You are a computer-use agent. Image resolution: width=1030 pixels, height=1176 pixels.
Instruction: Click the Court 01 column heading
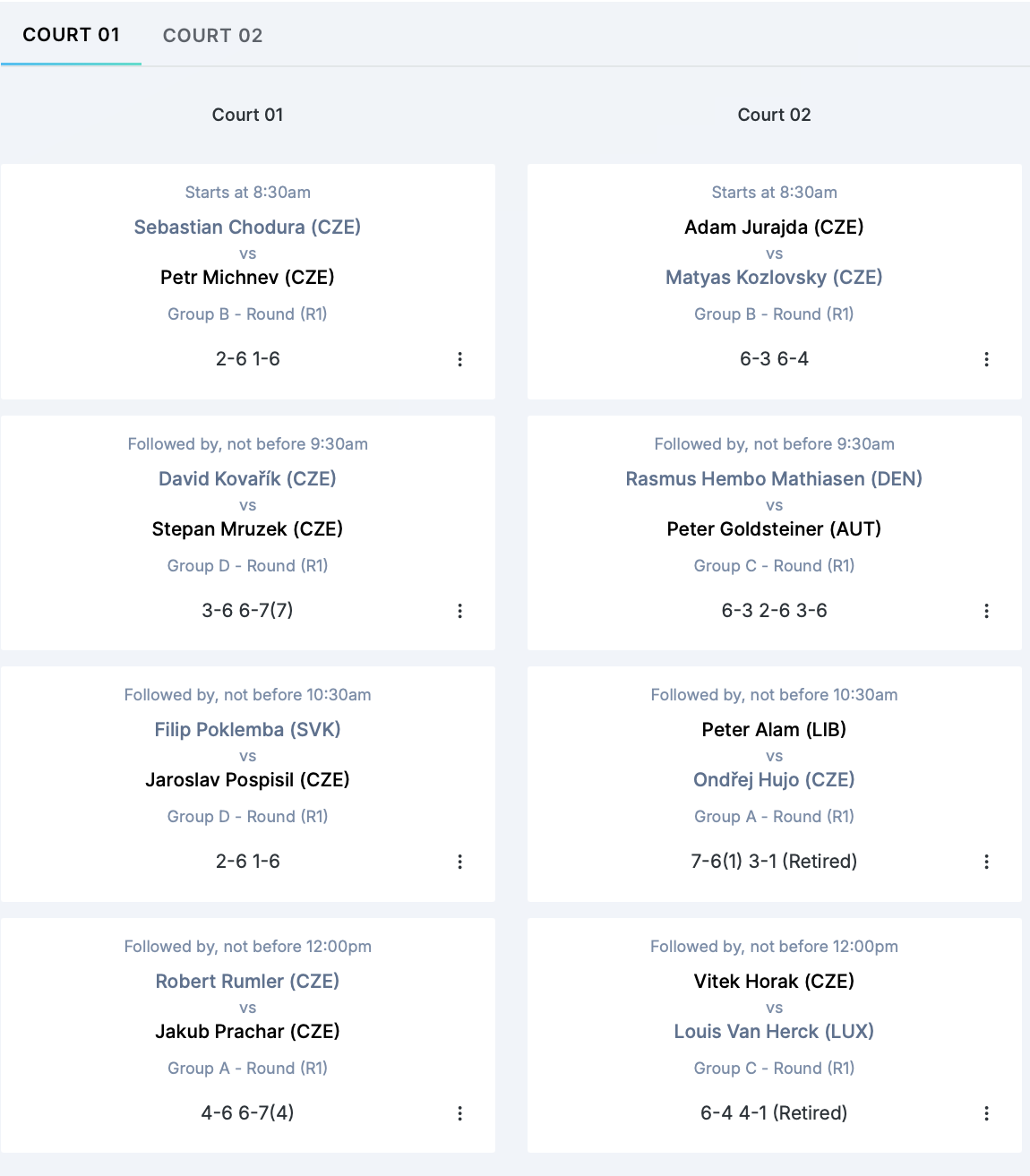coord(247,115)
